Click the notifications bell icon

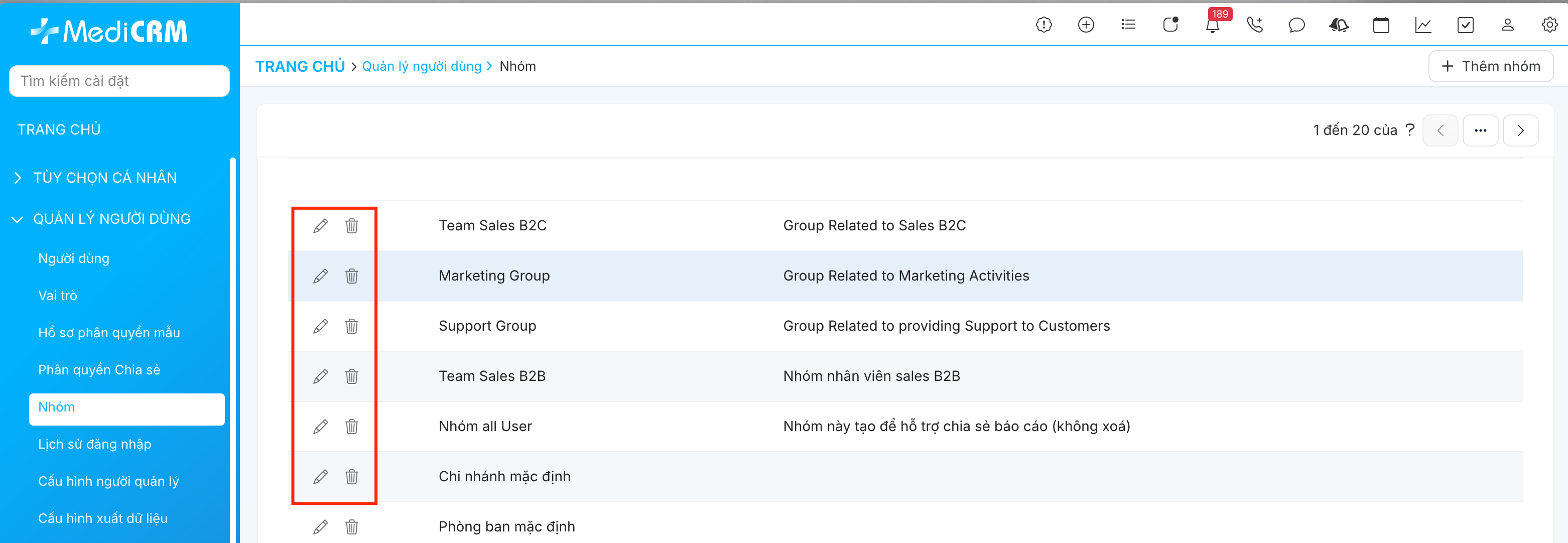(1212, 26)
